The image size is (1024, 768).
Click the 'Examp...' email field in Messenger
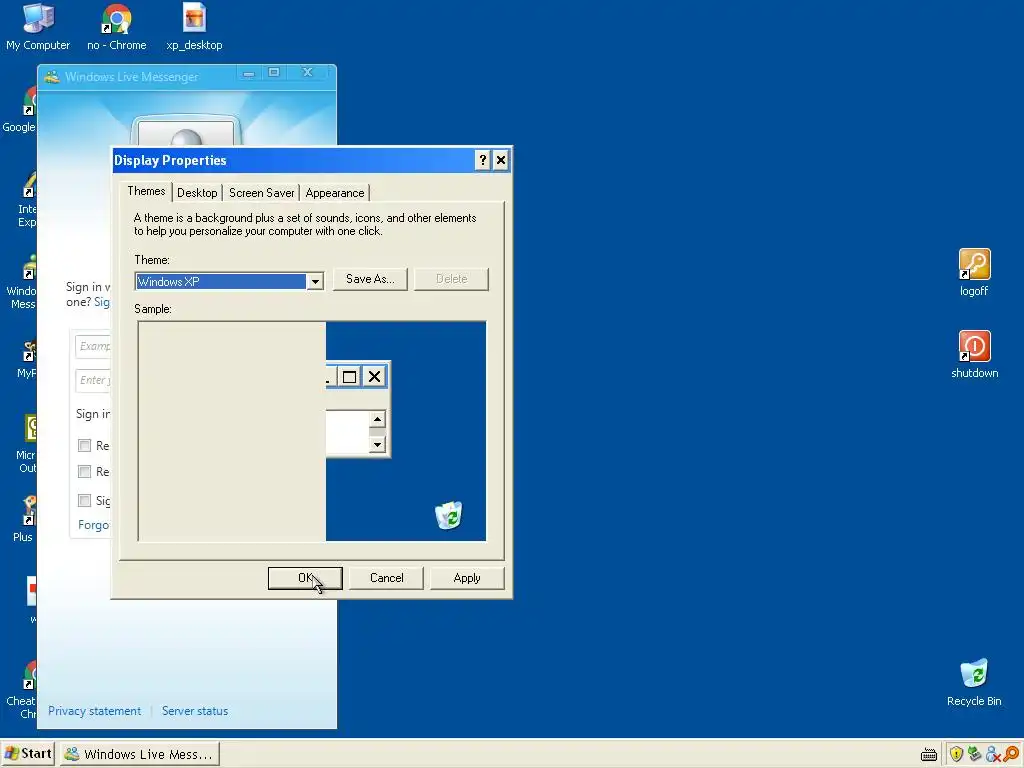[x=93, y=346]
